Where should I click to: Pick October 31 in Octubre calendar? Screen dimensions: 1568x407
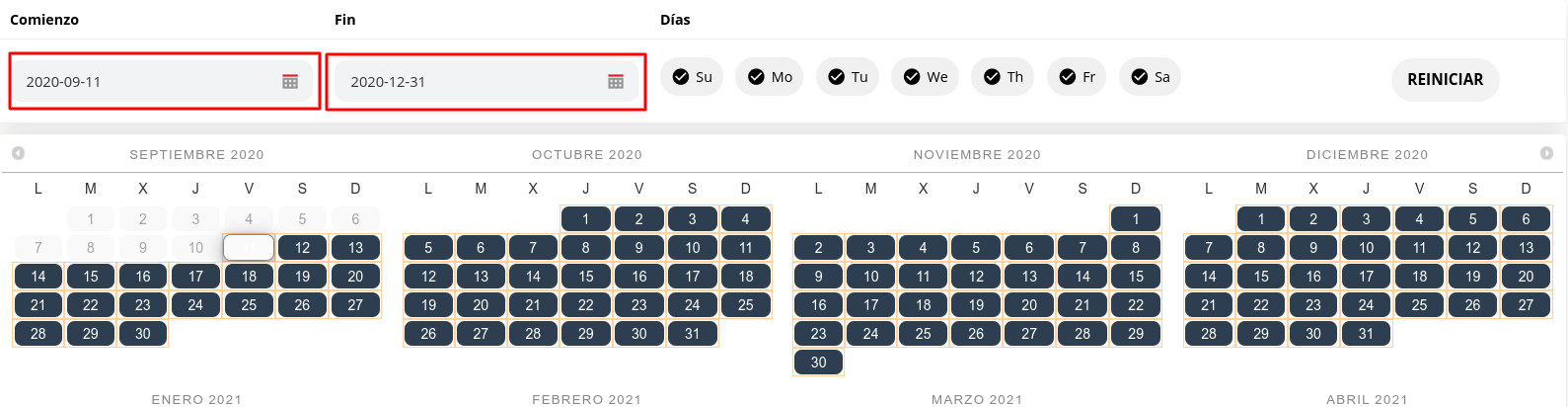pos(692,334)
